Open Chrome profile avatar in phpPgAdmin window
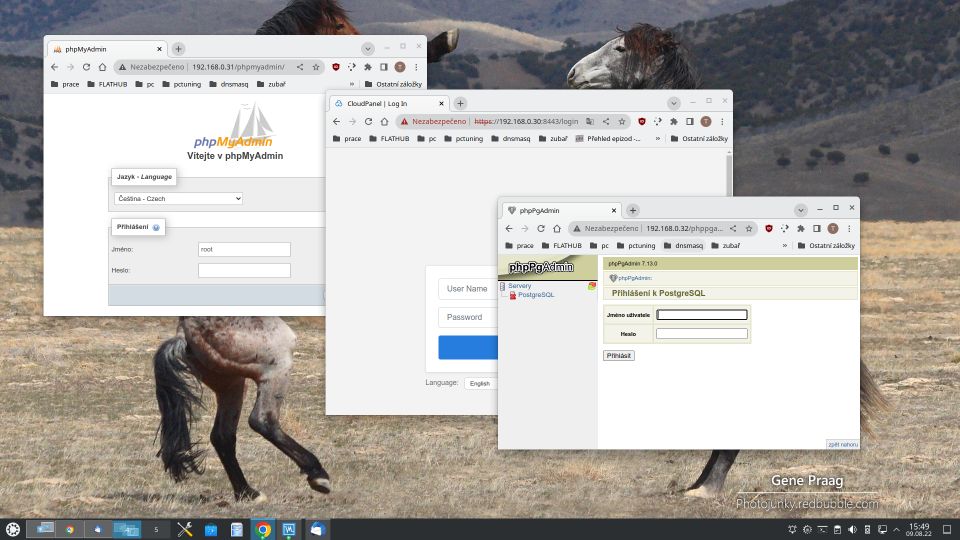The width and height of the screenshot is (960, 540). point(833,228)
